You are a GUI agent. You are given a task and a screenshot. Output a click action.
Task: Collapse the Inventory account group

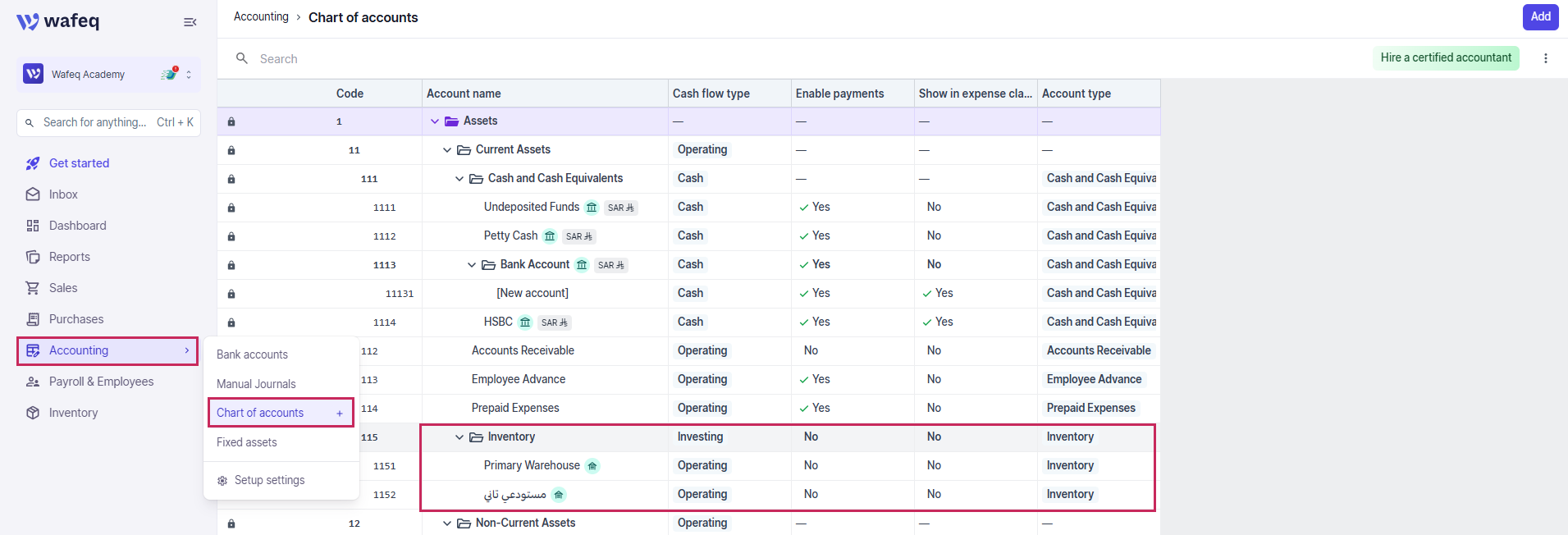pyautogui.click(x=459, y=437)
